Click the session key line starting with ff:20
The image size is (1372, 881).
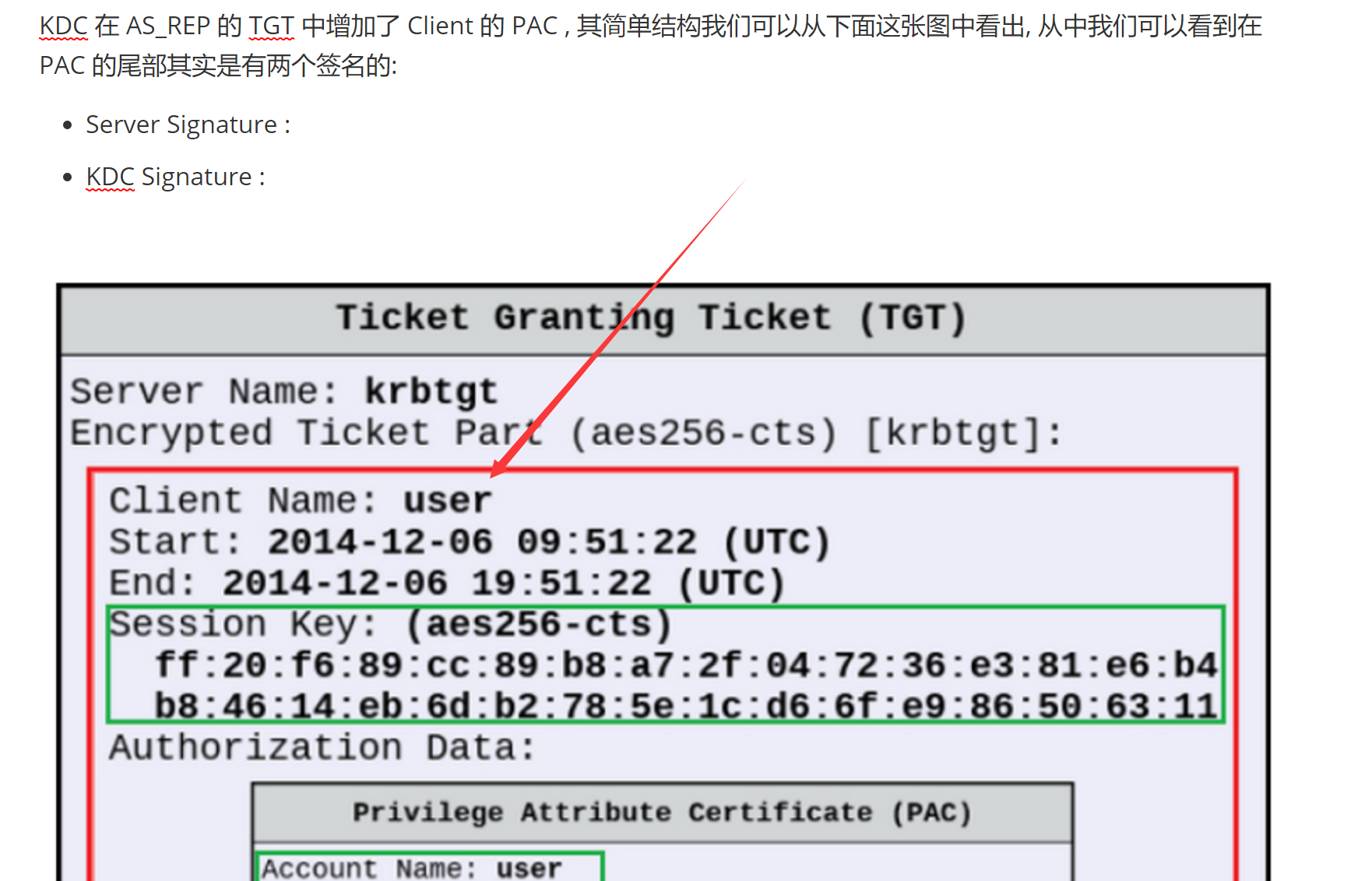685,666
